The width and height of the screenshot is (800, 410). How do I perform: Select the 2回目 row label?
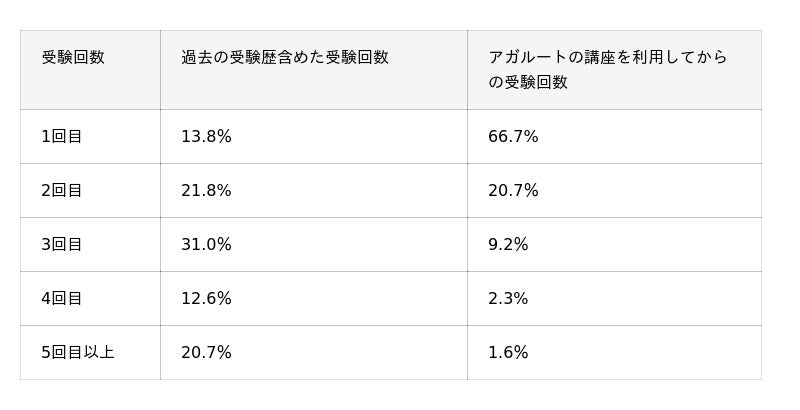point(62,191)
